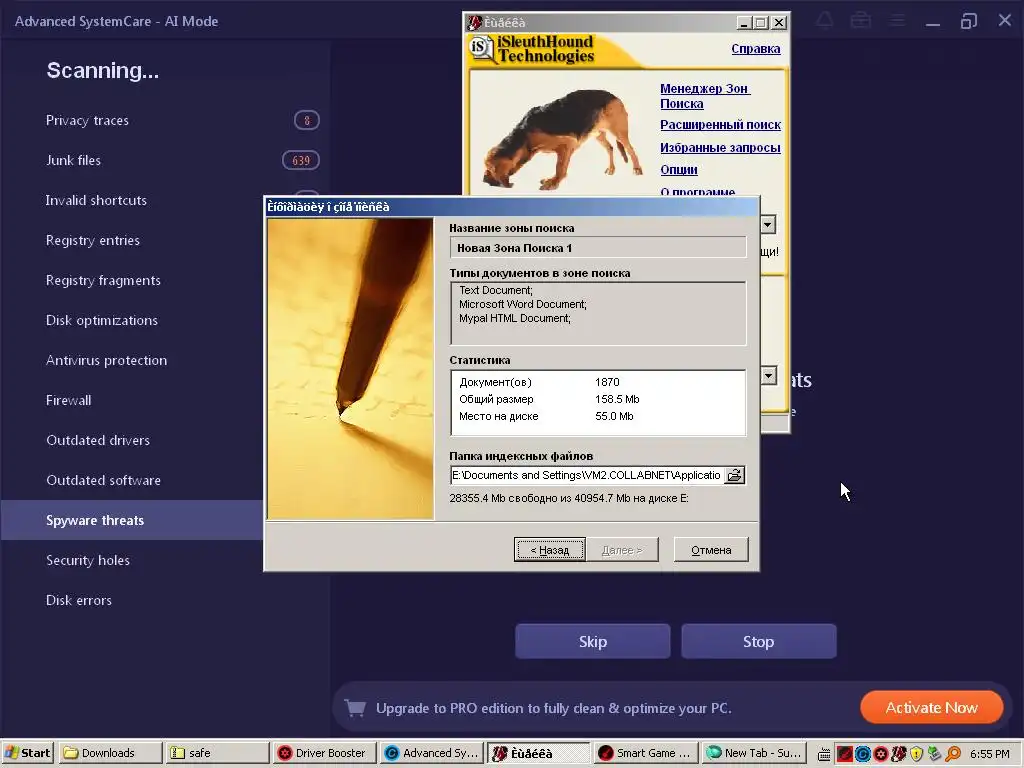
Task: Open the Опции options link
Action: pos(679,170)
